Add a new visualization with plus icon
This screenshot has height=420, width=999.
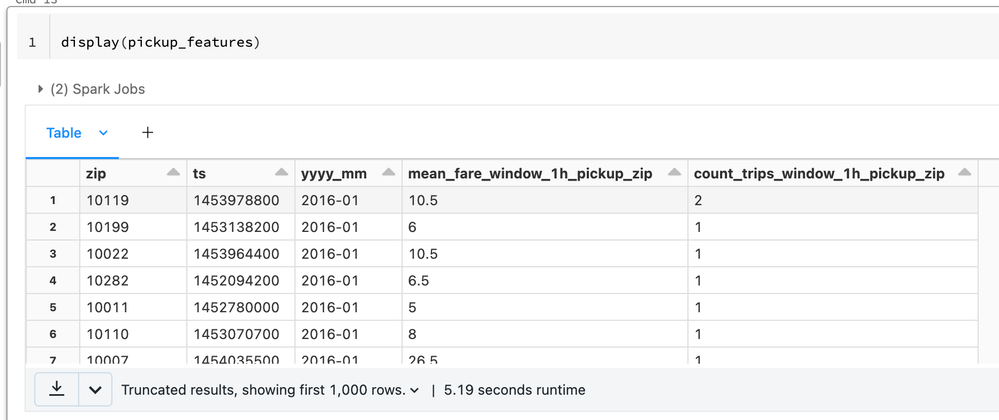pos(147,132)
